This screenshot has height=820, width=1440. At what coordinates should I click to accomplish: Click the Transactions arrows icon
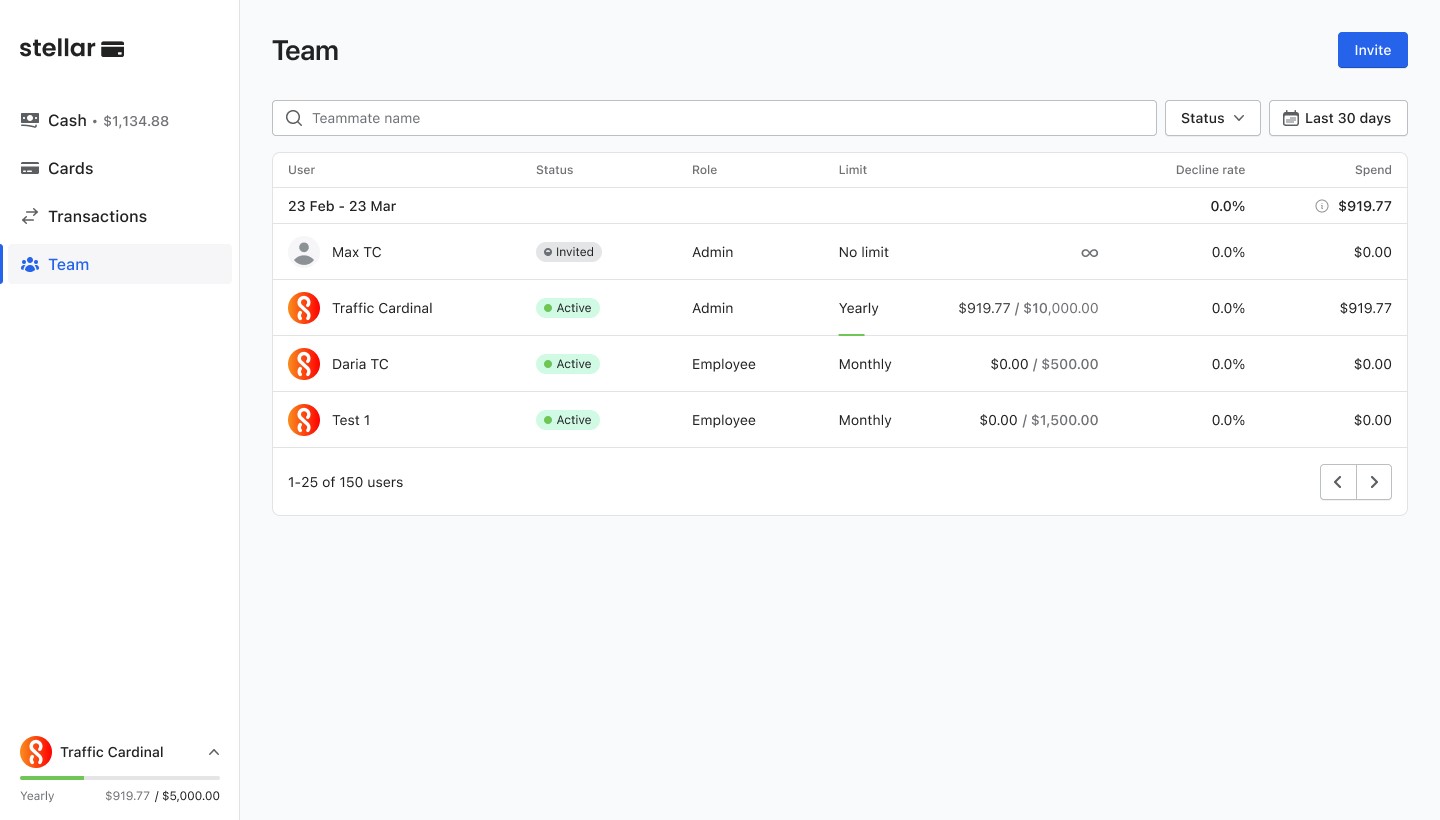[x=30, y=216]
